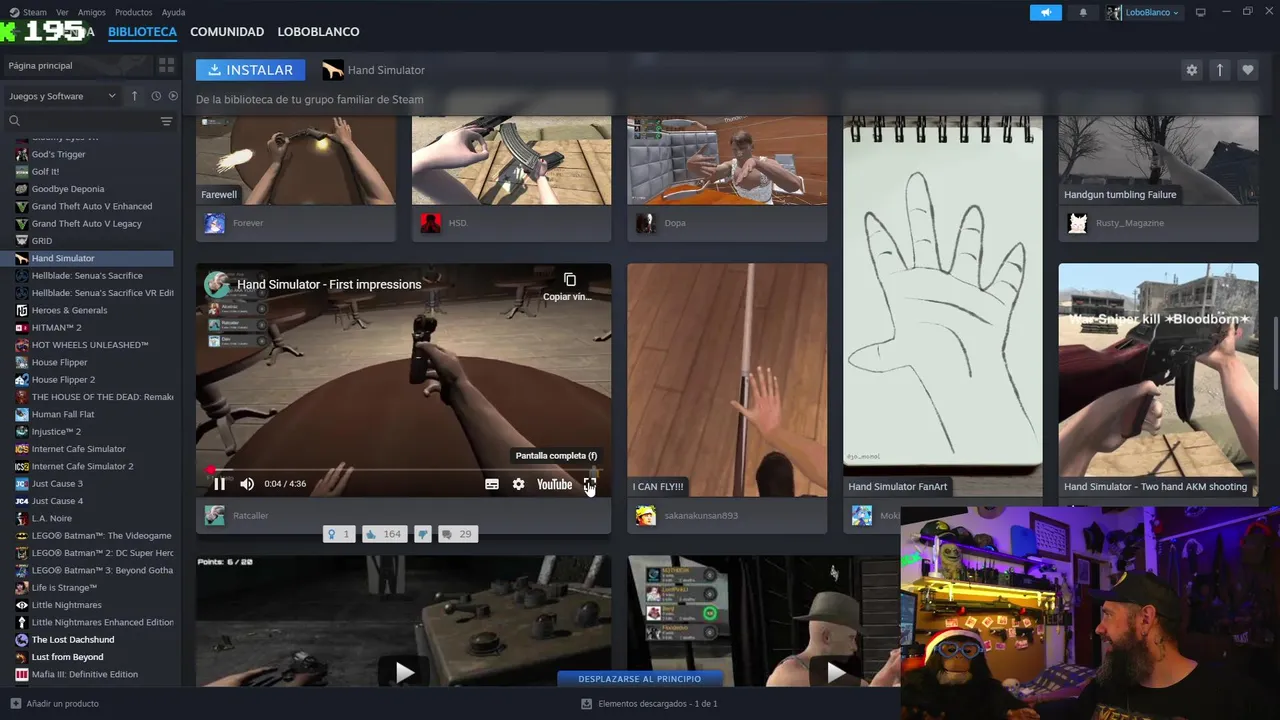Open the LOBOBLANCO profile tab
Screen dimensions: 1280x720
(x=318, y=32)
